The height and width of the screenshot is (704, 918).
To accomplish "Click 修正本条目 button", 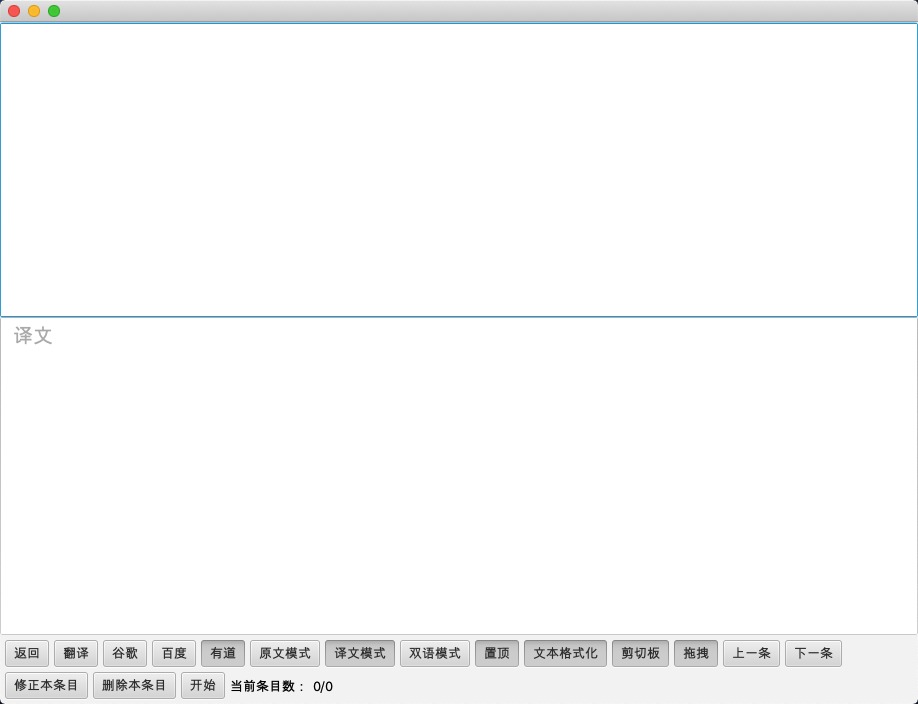I will pos(46,685).
